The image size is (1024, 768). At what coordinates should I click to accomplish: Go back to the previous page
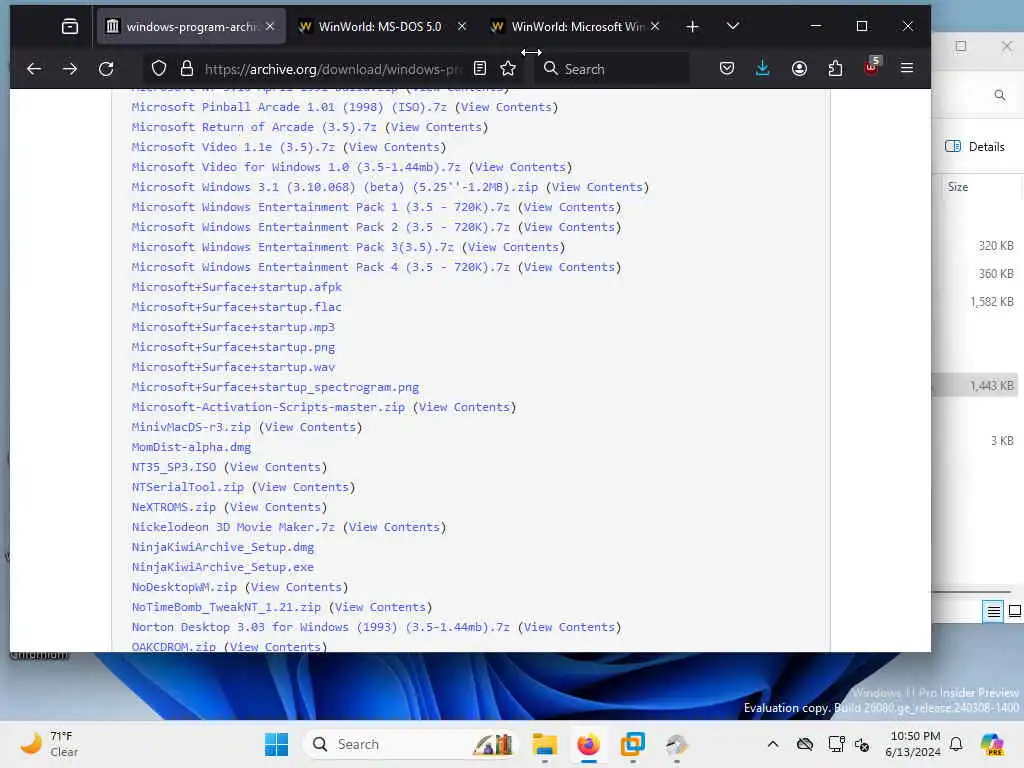pos(34,69)
